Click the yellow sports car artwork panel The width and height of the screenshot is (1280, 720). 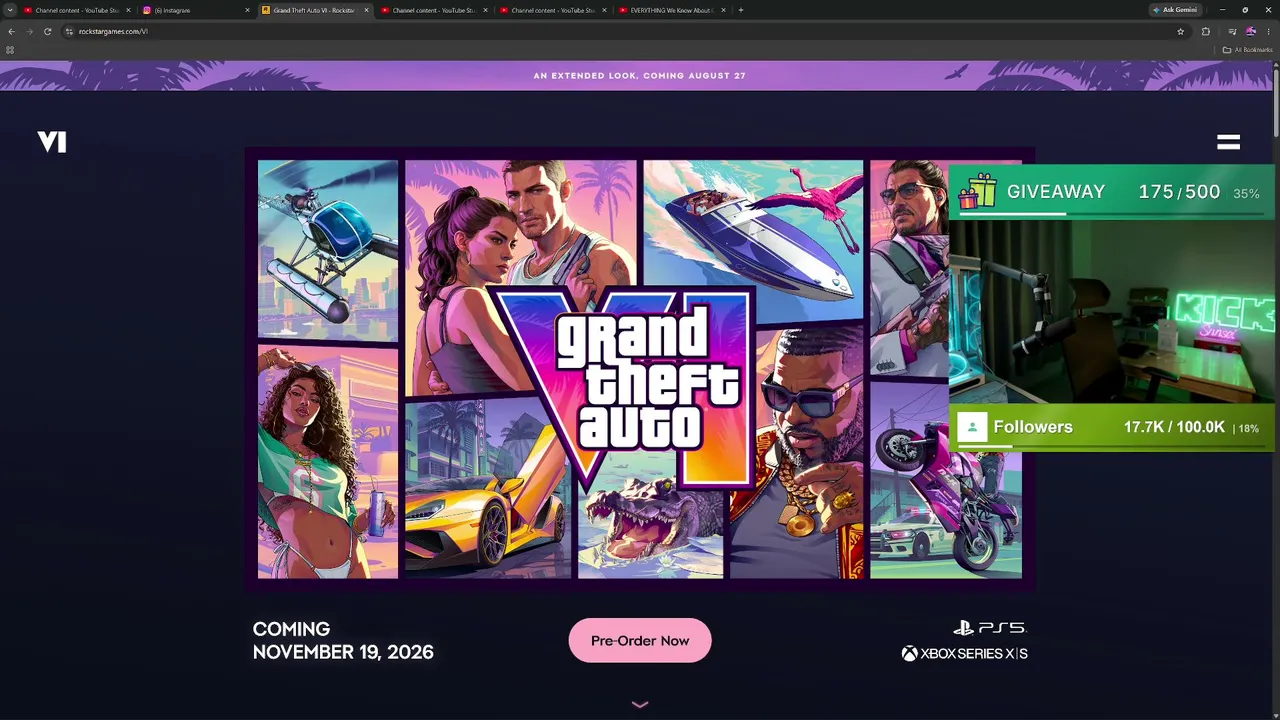[x=488, y=490]
